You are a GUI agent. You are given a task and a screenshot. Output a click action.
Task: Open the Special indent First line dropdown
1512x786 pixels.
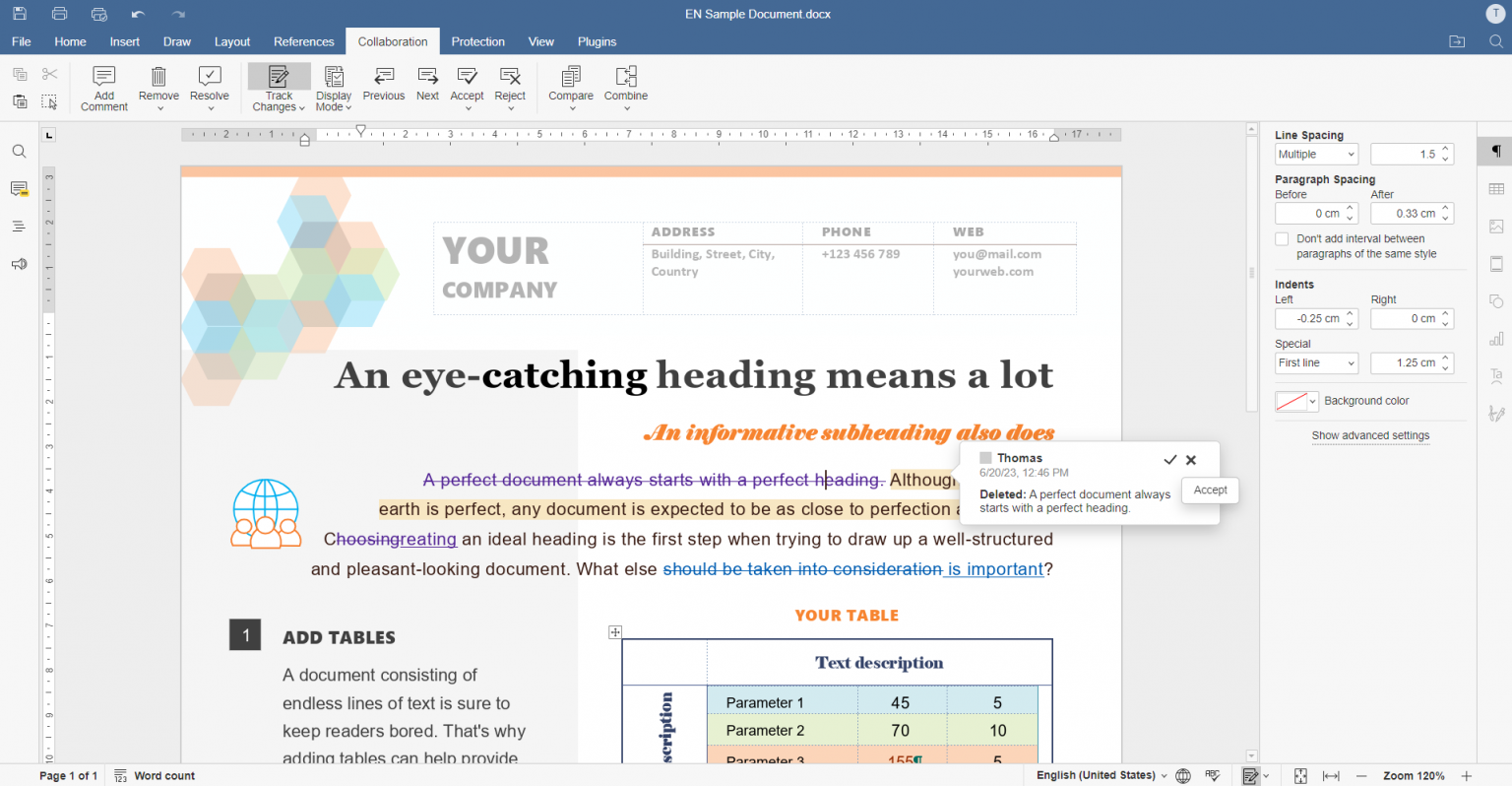click(1316, 362)
